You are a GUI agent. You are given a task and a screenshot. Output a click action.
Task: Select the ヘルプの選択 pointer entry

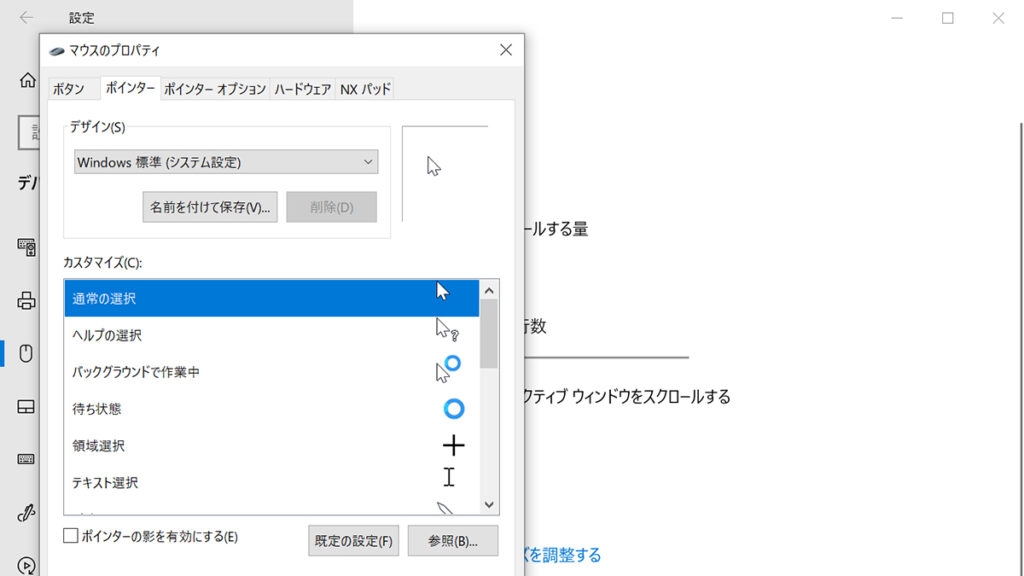250,335
